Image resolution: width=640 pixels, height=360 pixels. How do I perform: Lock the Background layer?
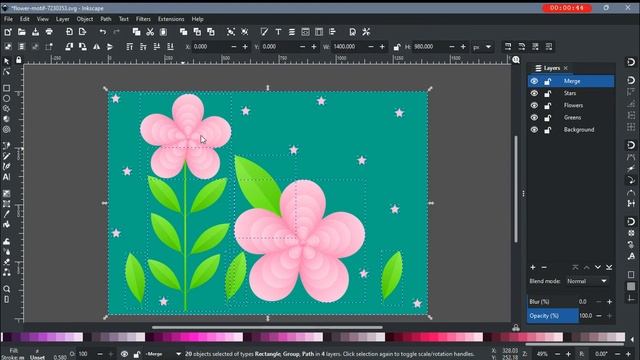[x=547, y=130]
